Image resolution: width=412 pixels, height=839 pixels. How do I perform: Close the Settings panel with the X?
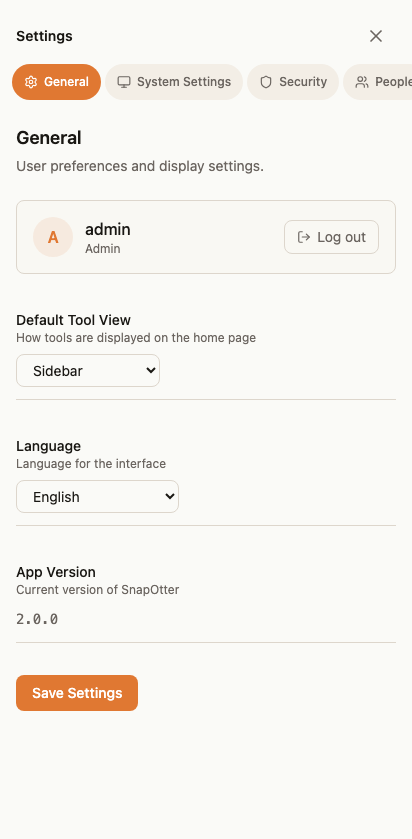pos(376,36)
